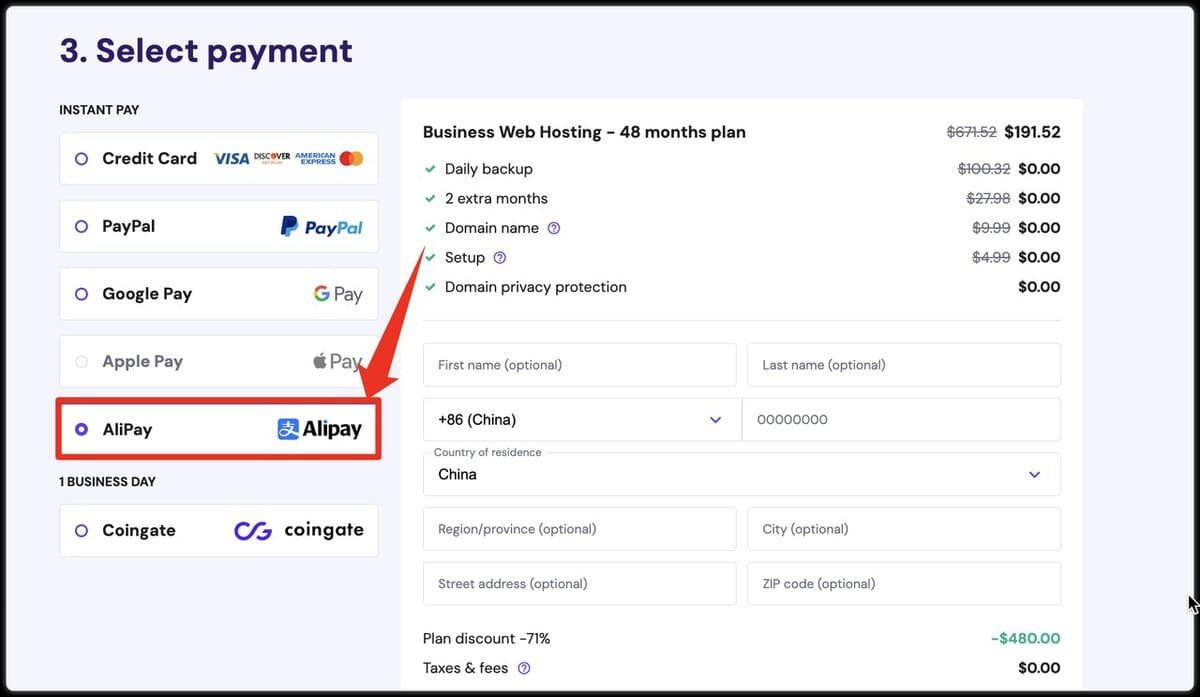Screen dimensions: 1200x697
Task: Click the Business Web Hosting plan title
Action: pyautogui.click(x=584, y=132)
